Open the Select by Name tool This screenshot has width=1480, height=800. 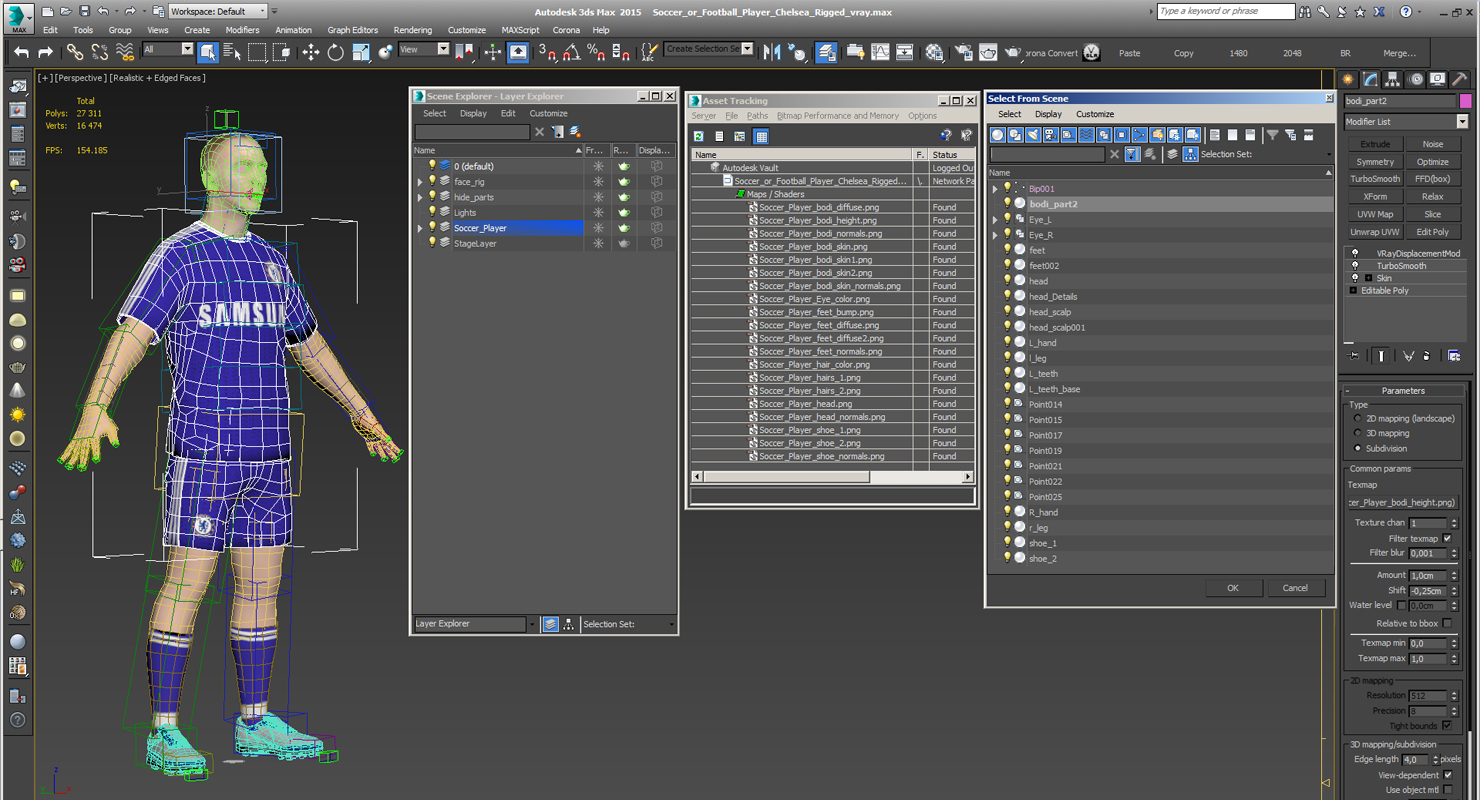[231, 52]
